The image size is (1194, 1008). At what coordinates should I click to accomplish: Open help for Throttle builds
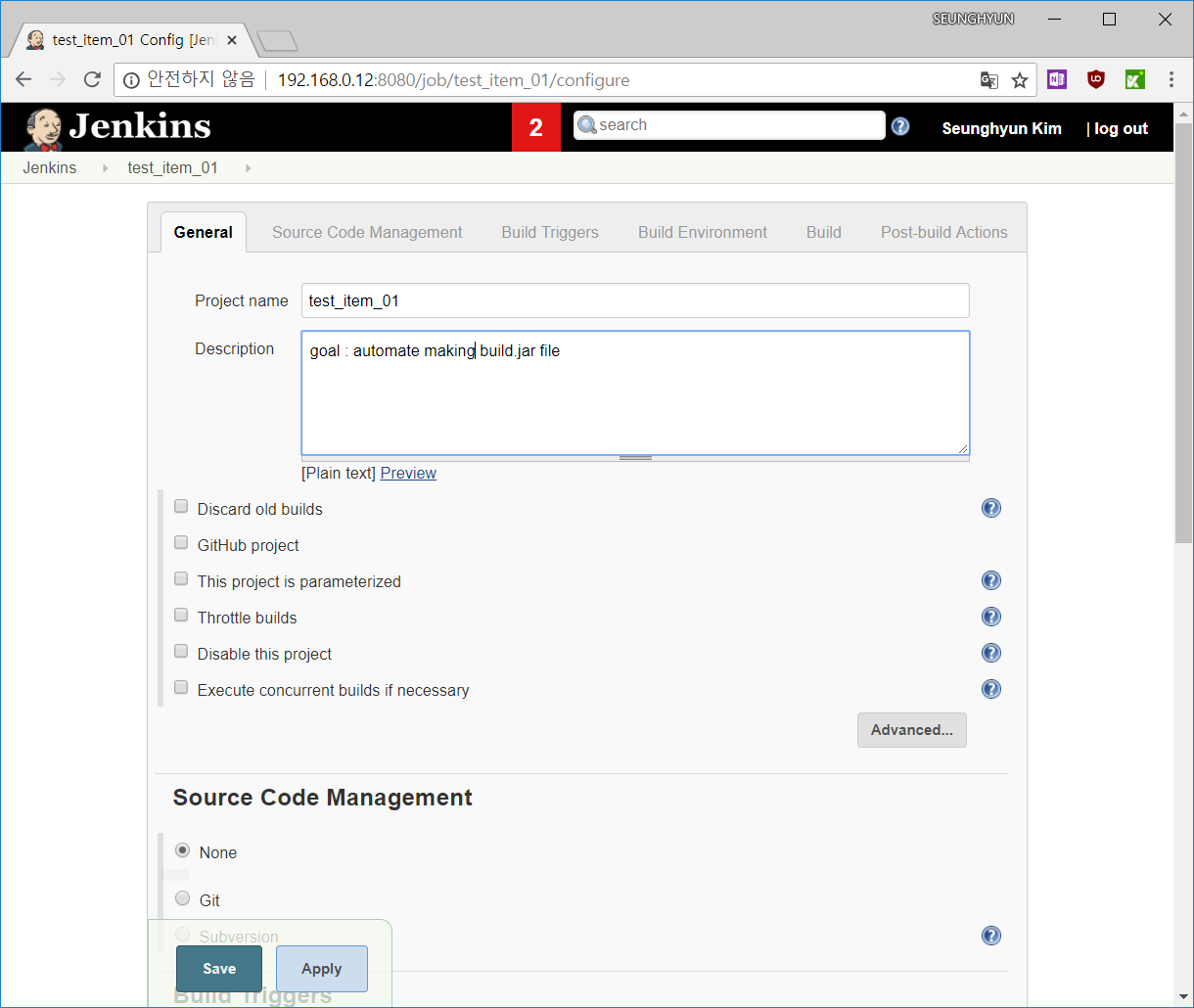coord(991,617)
